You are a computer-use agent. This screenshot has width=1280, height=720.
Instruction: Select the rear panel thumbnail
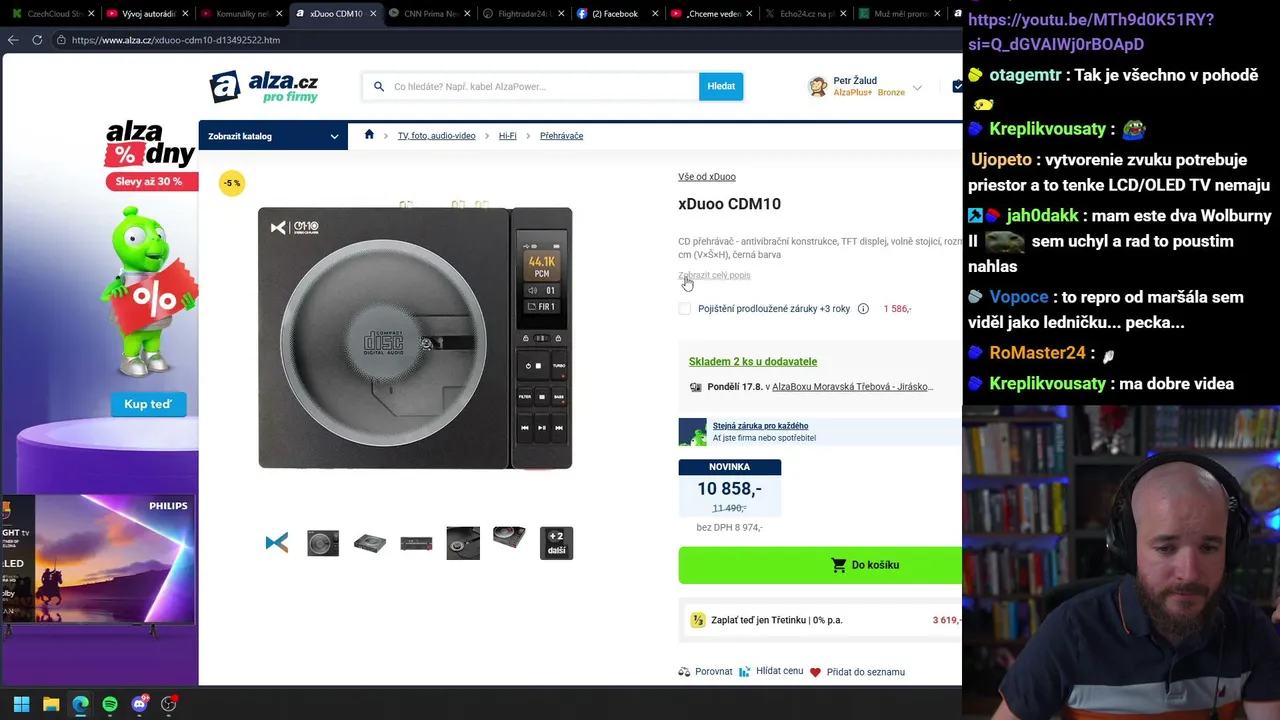[x=416, y=543]
